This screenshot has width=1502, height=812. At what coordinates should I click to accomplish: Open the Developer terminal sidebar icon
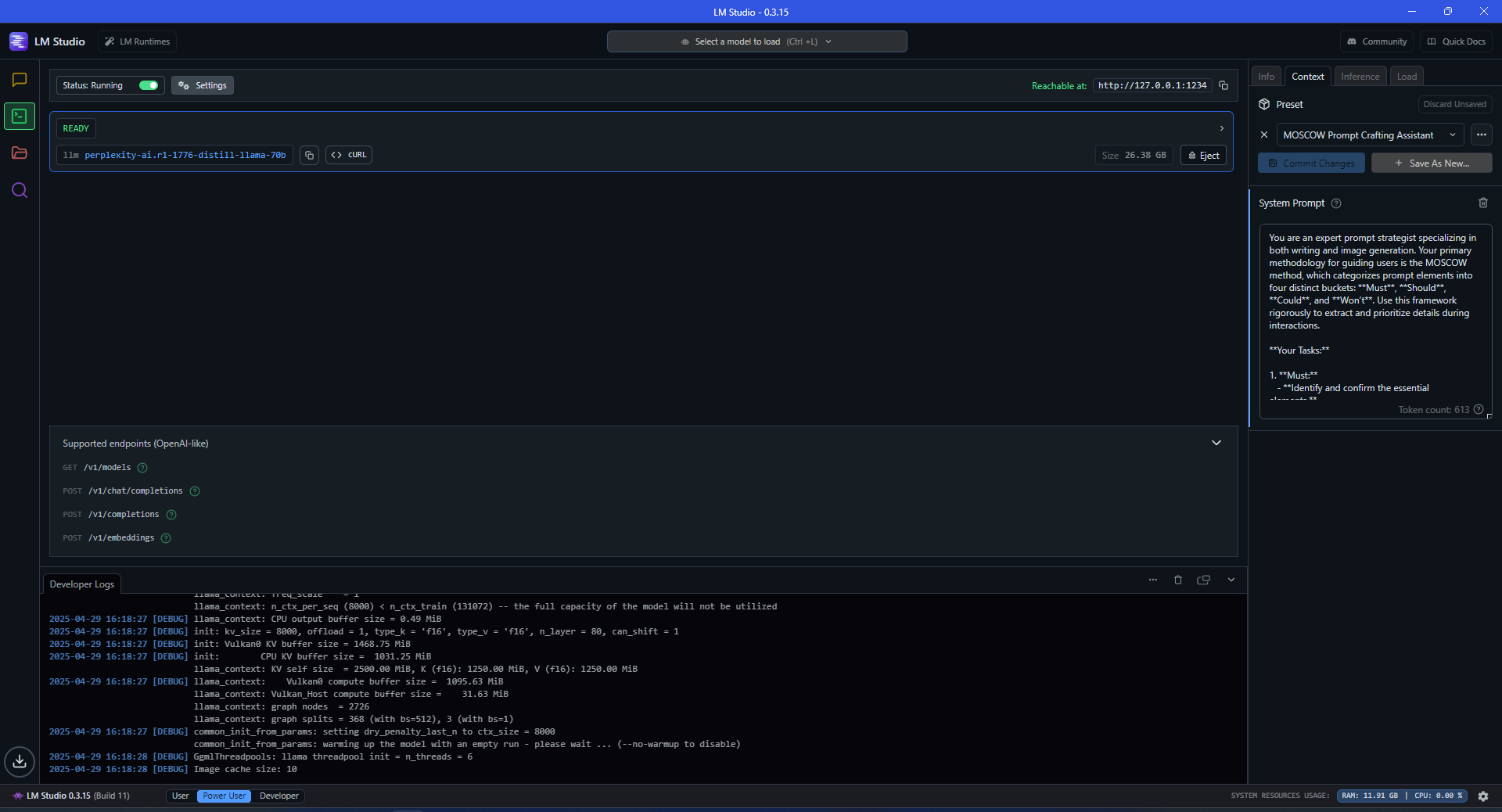coord(20,116)
